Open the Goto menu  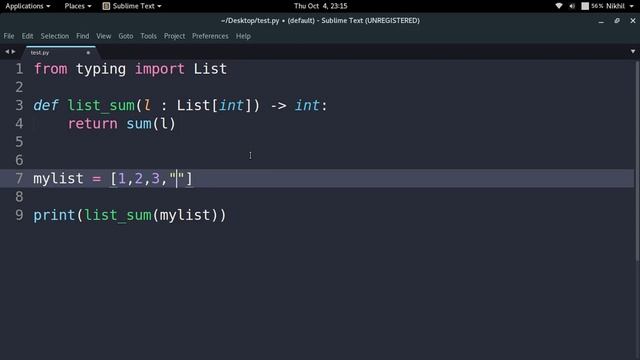click(x=126, y=36)
